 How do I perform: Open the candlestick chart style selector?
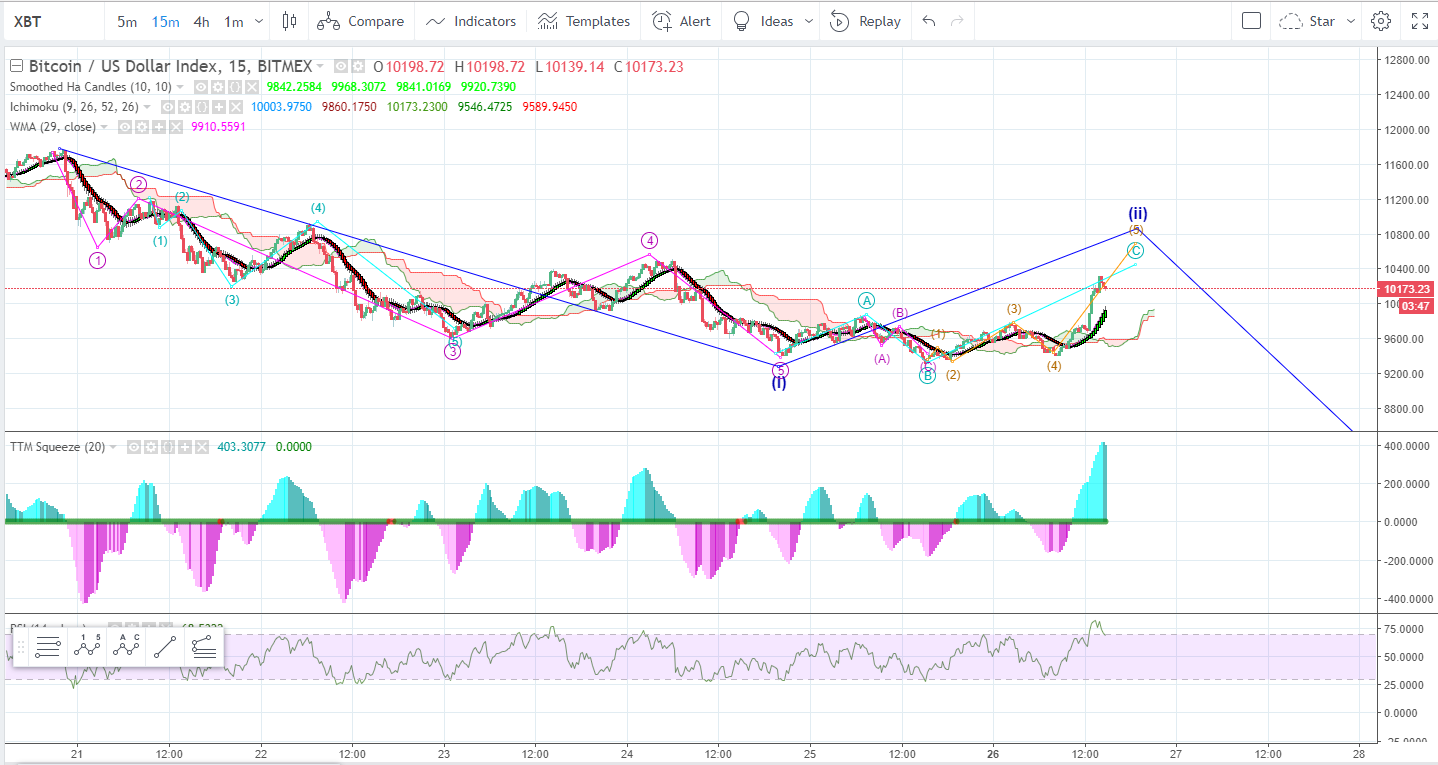pyautogui.click(x=290, y=21)
